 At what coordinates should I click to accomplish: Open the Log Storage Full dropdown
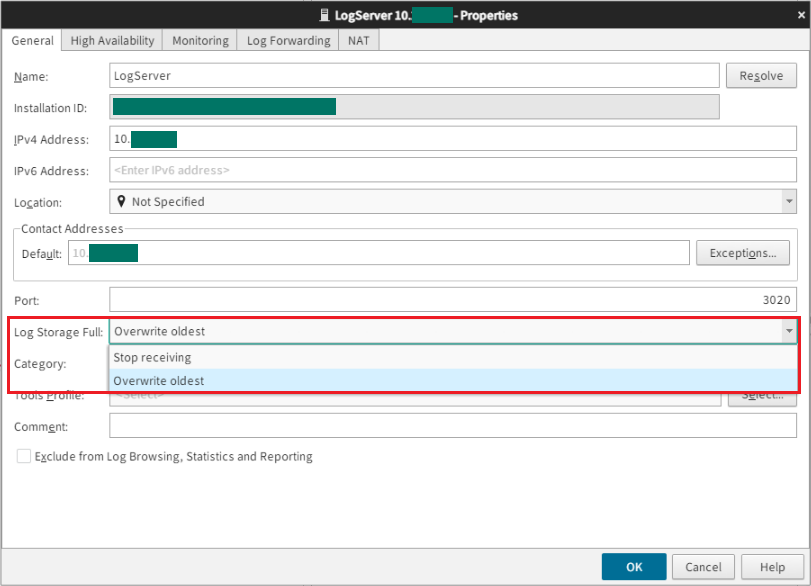tap(788, 331)
